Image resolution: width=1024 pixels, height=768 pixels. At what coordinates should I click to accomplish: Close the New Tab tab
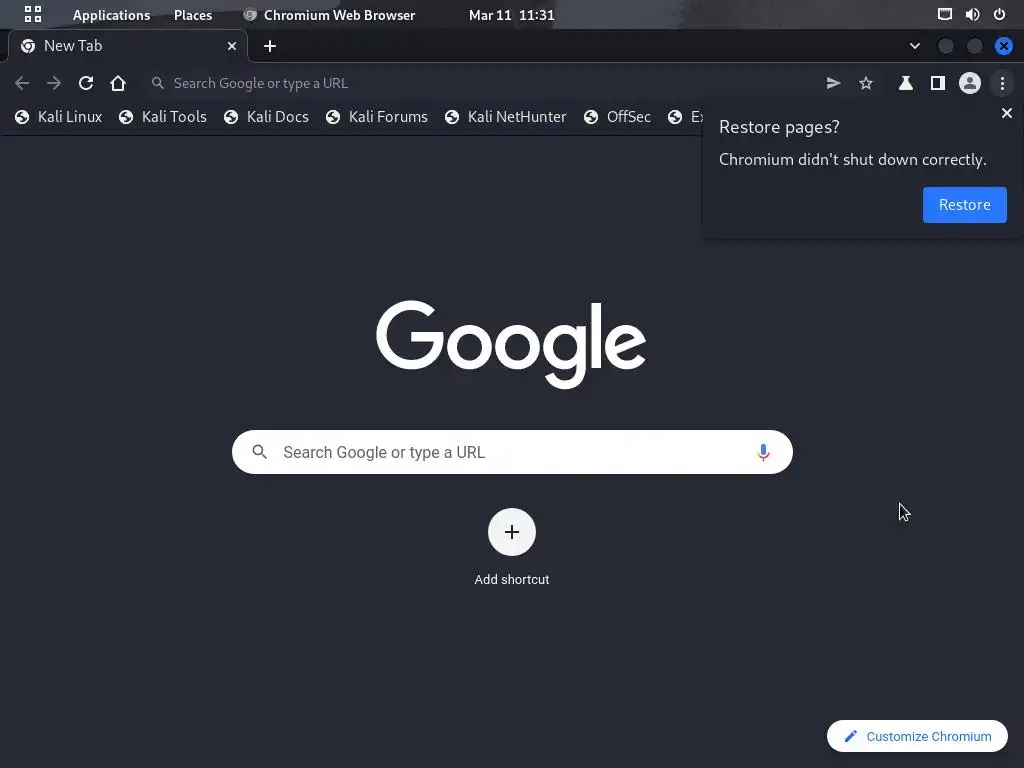pos(231,46)
